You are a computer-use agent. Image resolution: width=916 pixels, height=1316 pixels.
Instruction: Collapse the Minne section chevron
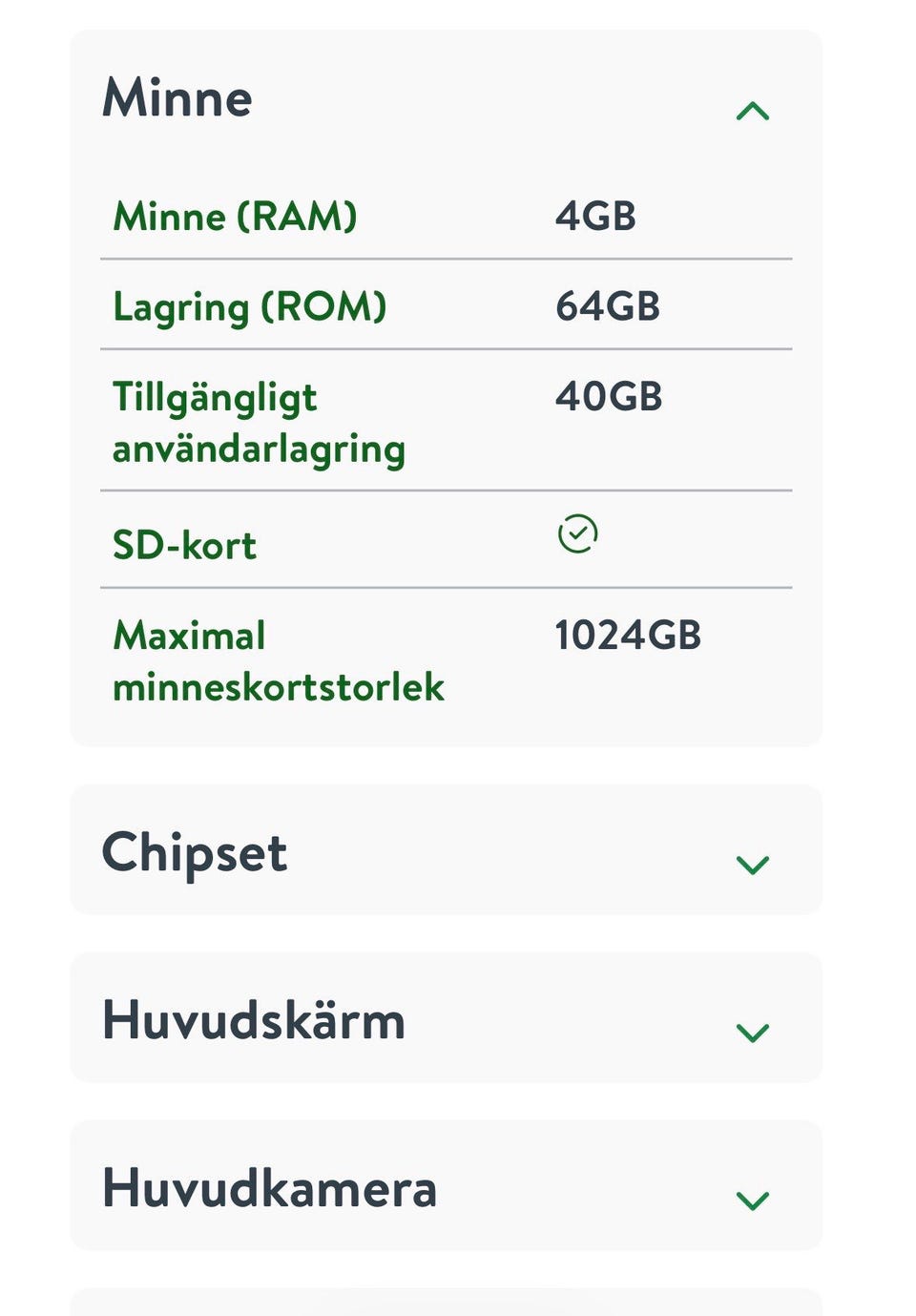coord(753,112)
